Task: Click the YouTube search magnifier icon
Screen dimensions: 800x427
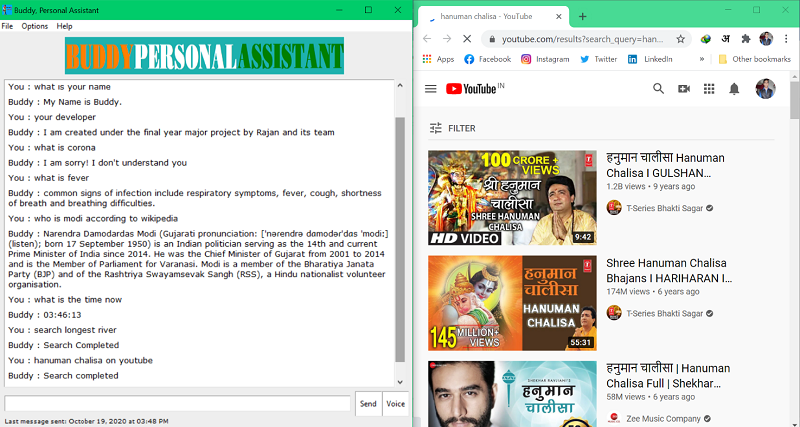Action: [x=658, y=89]
